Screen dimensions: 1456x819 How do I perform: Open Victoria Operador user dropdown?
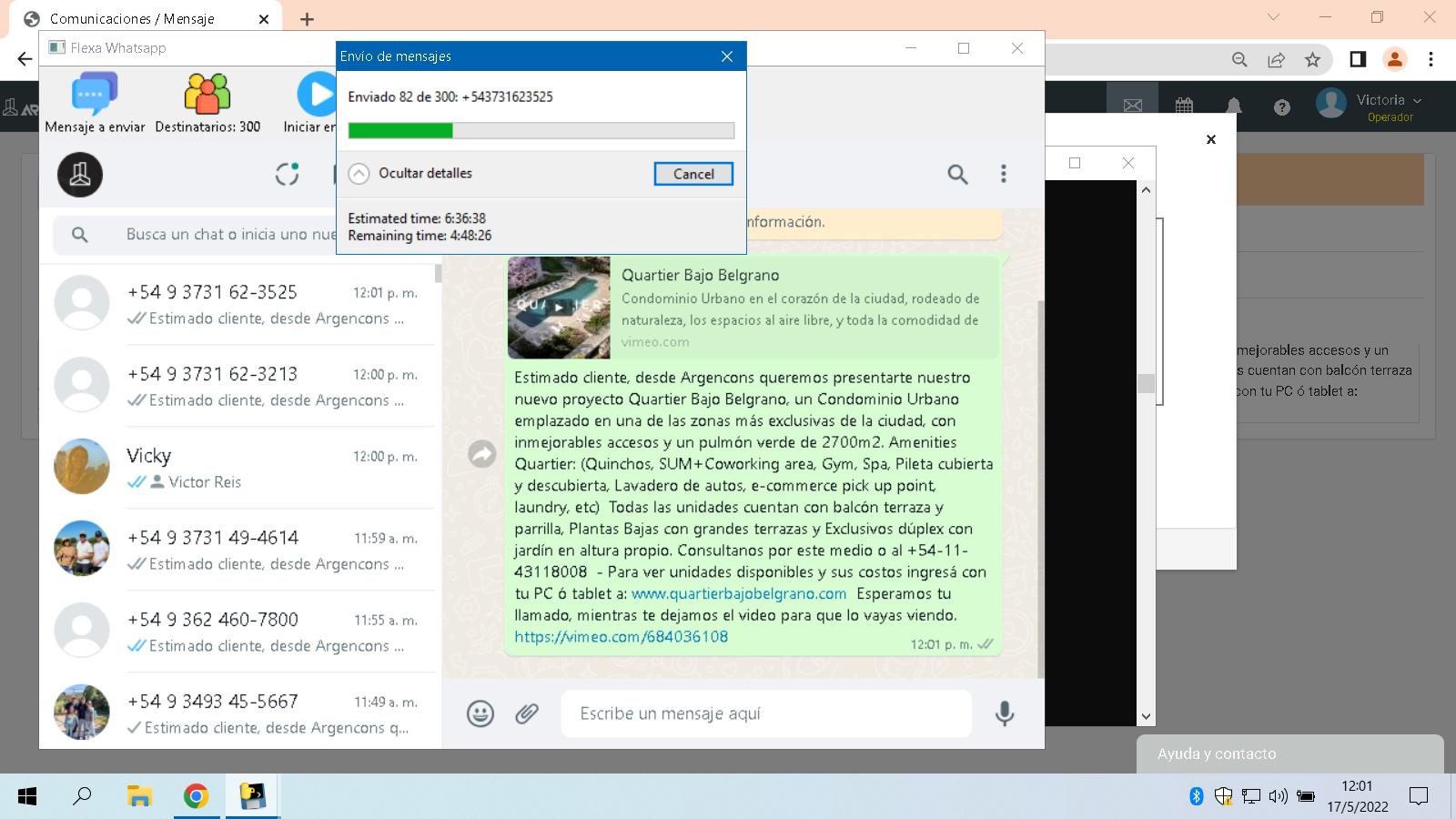pyautogui.click(x=1370, y=106)
